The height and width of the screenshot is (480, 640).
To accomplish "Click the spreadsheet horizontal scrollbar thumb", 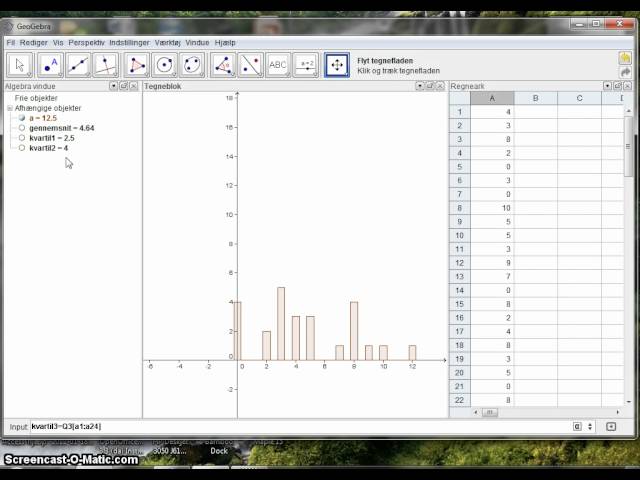I will tap(489, 412).
